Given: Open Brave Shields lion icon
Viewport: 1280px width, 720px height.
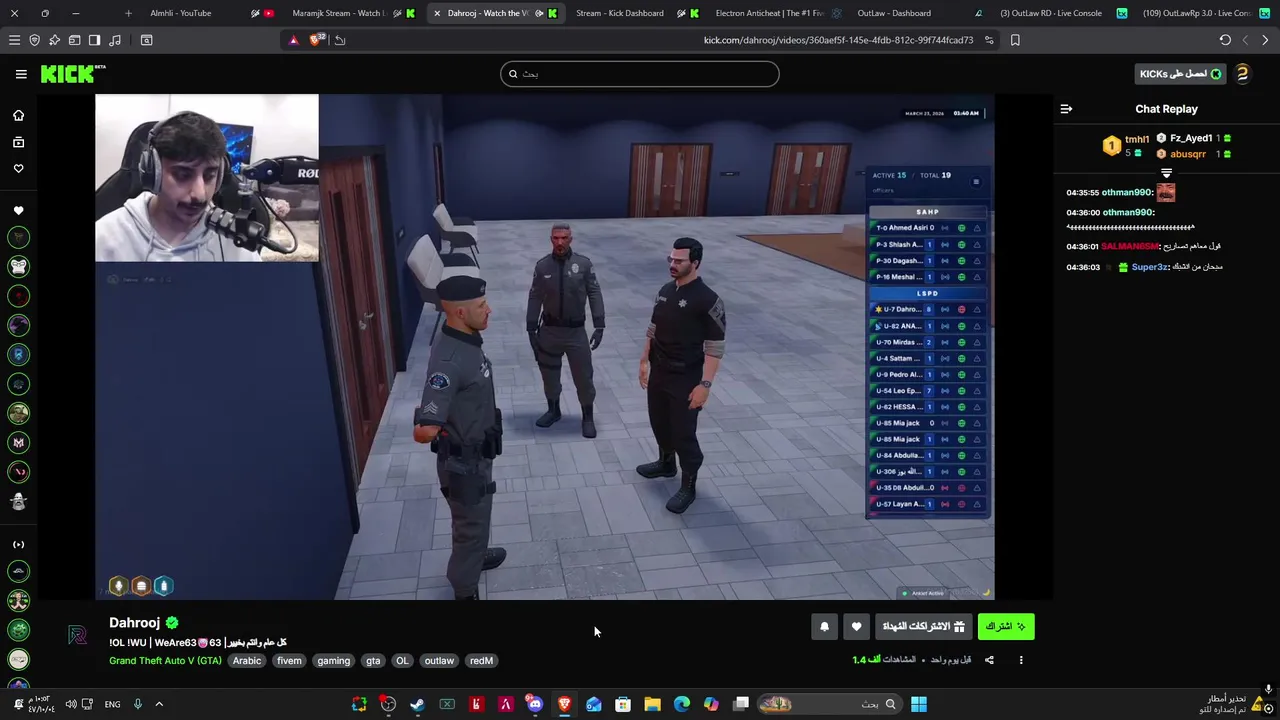Looking at the screenshot, I should pyautogui.click(x=316, y=40).
